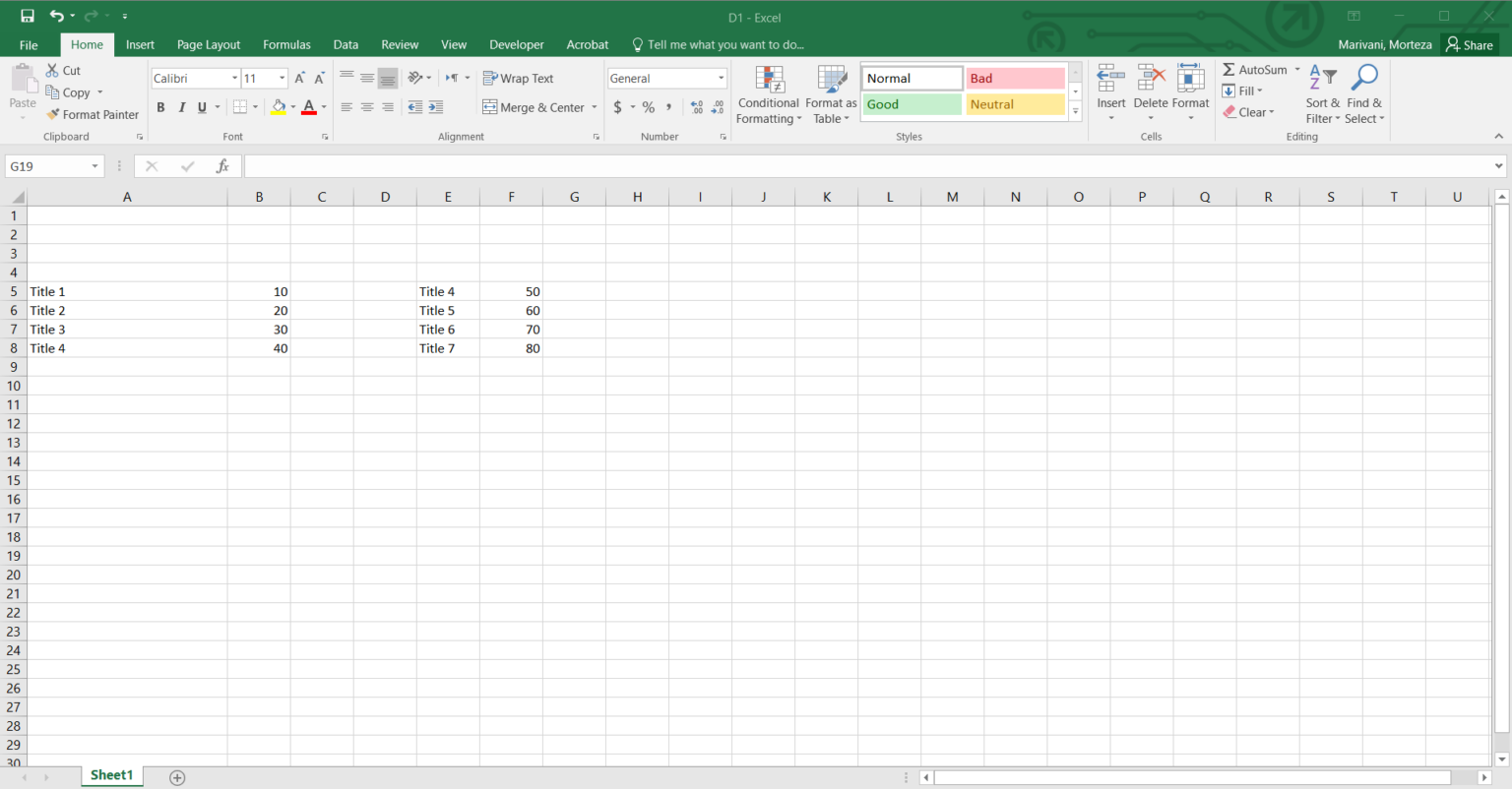Apply percent style format

(x=648, y=107)
